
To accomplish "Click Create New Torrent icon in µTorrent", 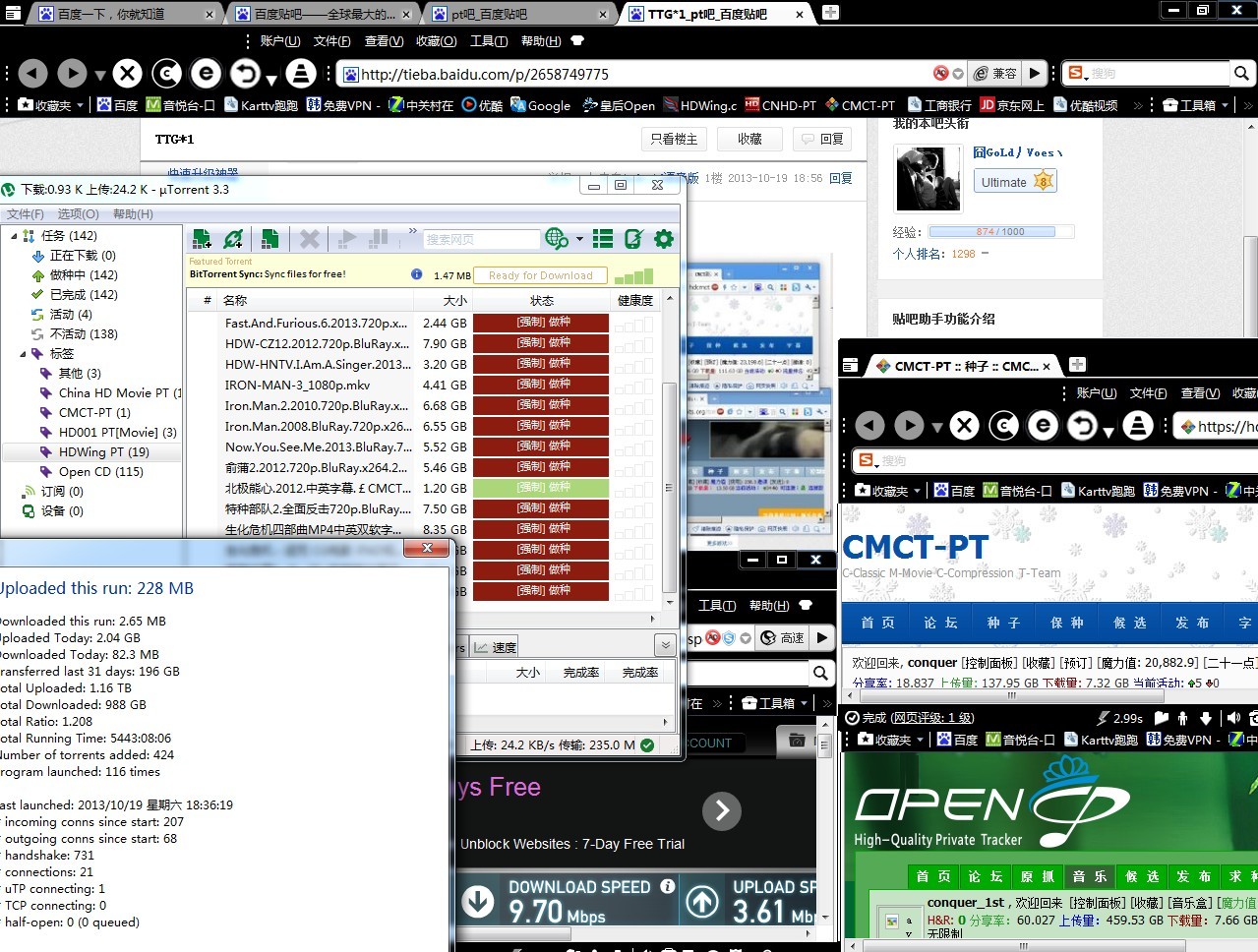I will (x=270, y=238).
